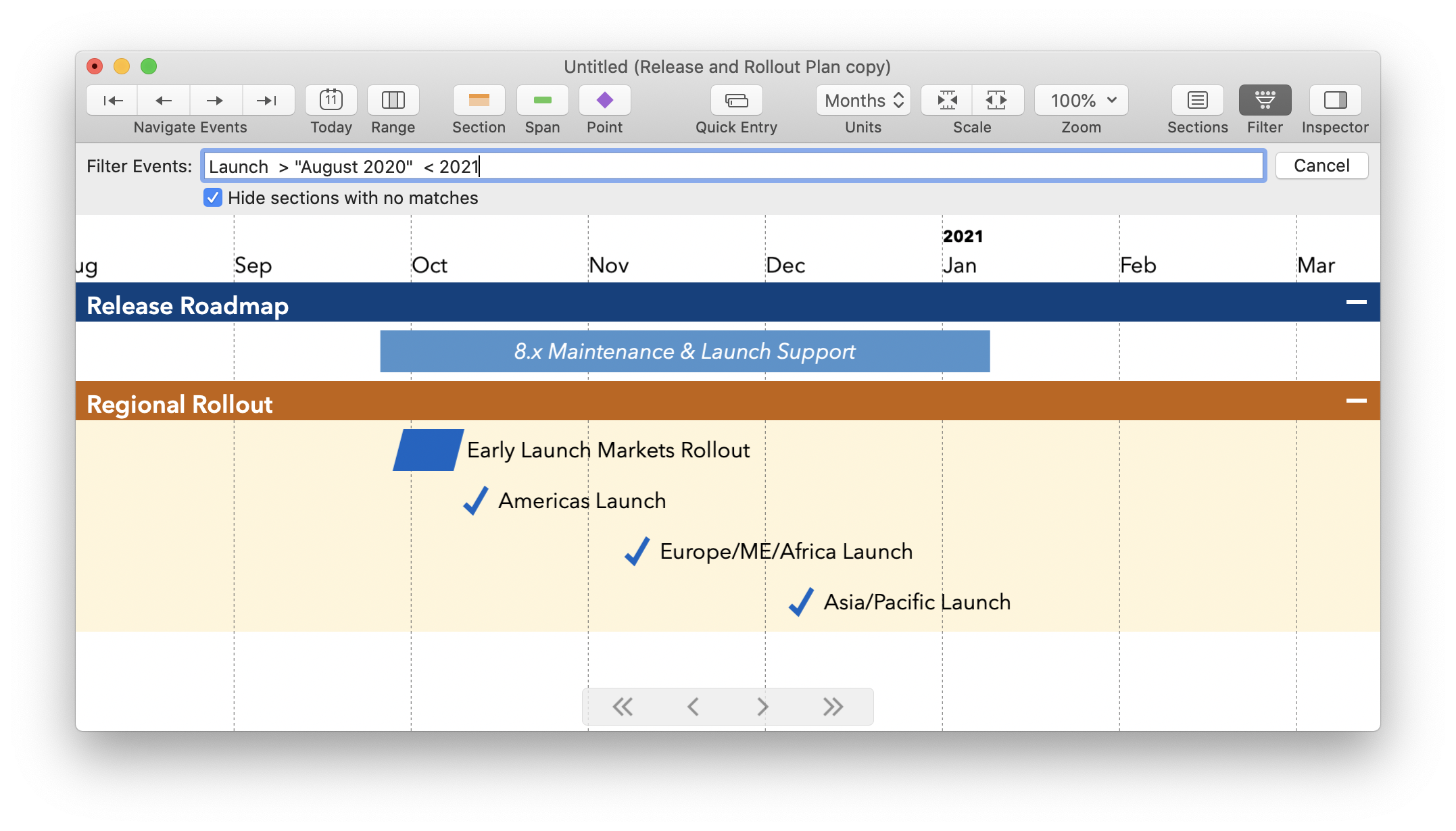Viewport: 1456px width, 831px height.
Task: Select the Today tool
Action: click(331, 100)
